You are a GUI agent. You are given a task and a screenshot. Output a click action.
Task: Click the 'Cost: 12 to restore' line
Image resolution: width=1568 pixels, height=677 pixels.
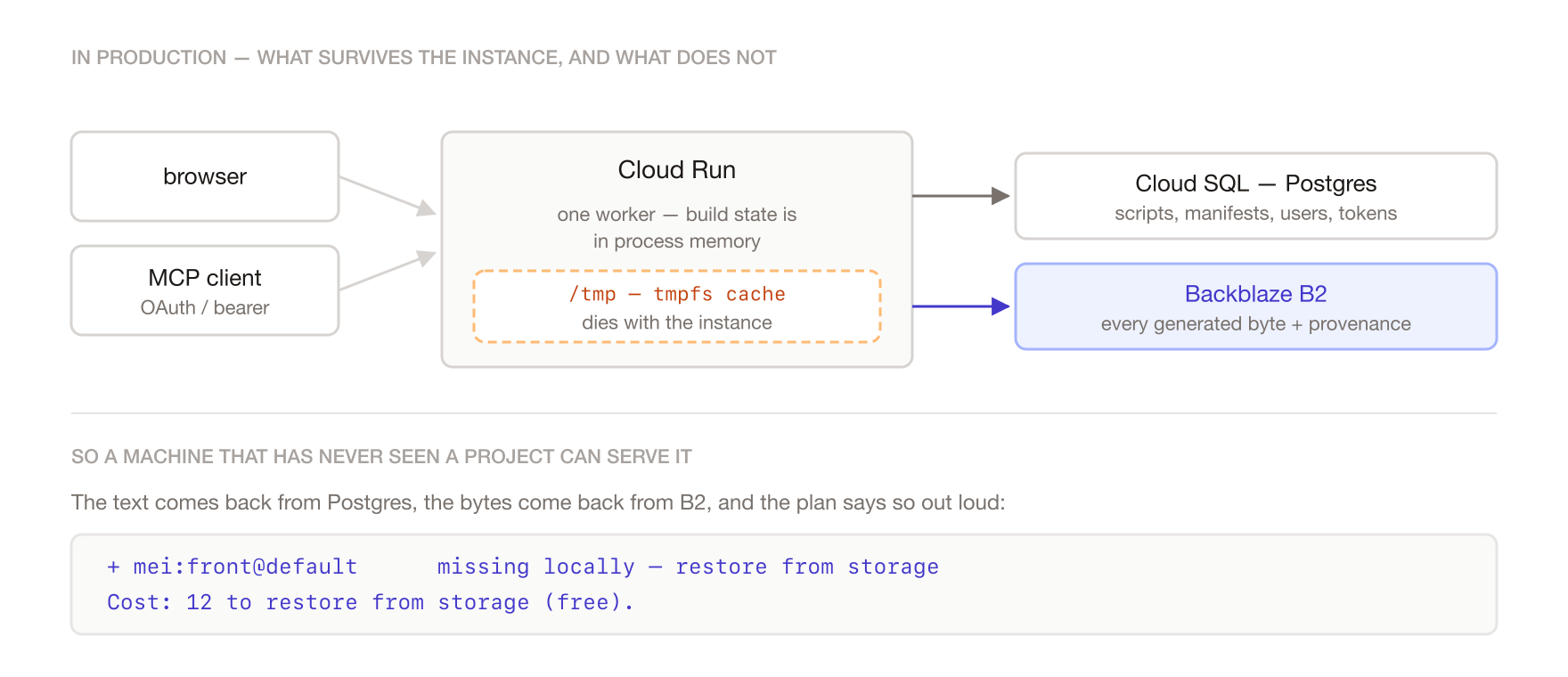pos(370,602)
